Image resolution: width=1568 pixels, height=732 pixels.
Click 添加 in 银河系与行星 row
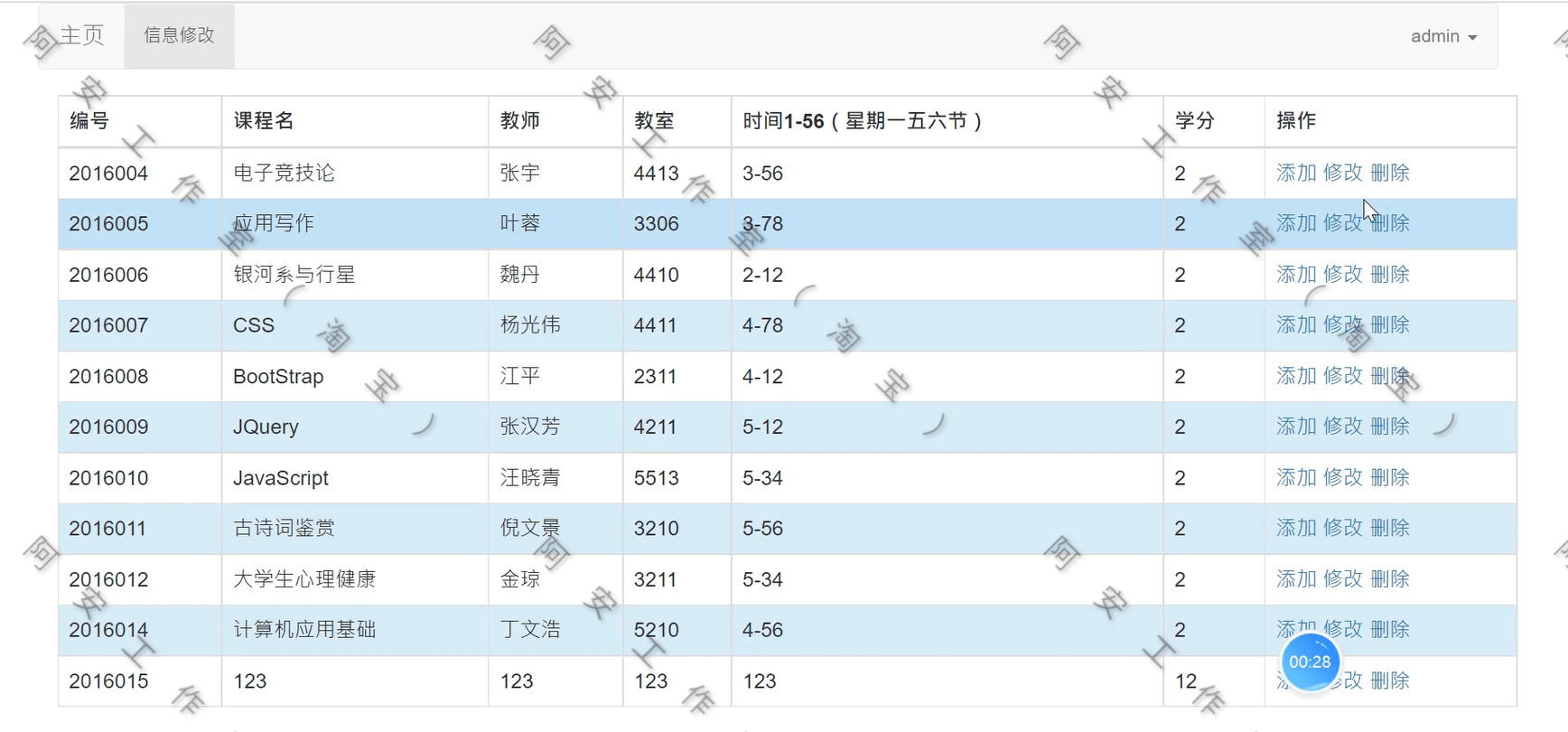point(1296,274)
